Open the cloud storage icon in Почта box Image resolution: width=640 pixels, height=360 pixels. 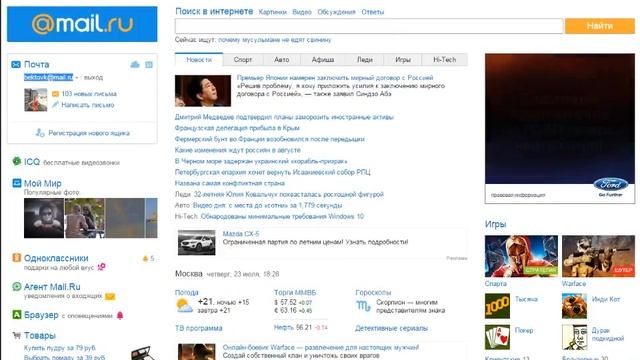click(135, 64)
